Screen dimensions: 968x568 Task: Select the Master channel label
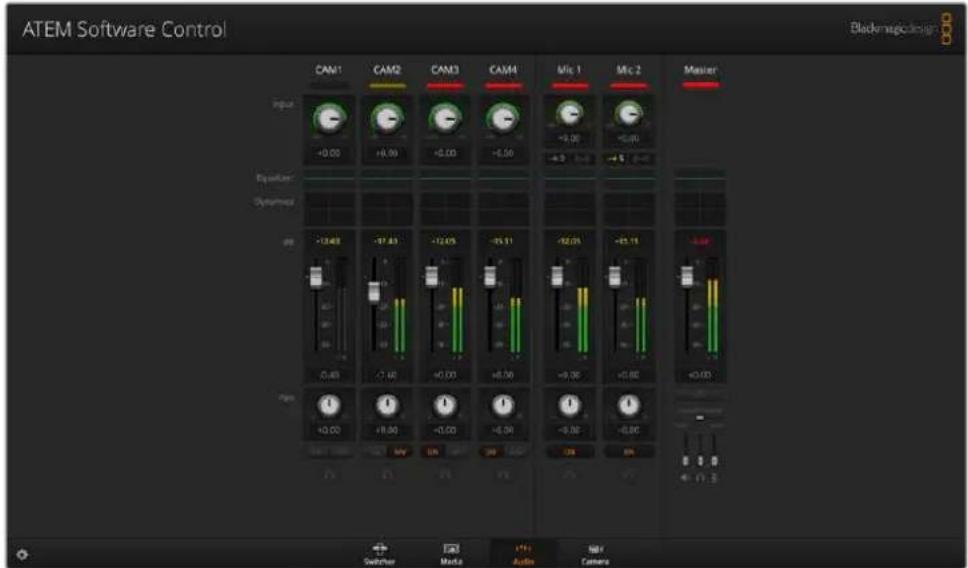tap(700, 70)
